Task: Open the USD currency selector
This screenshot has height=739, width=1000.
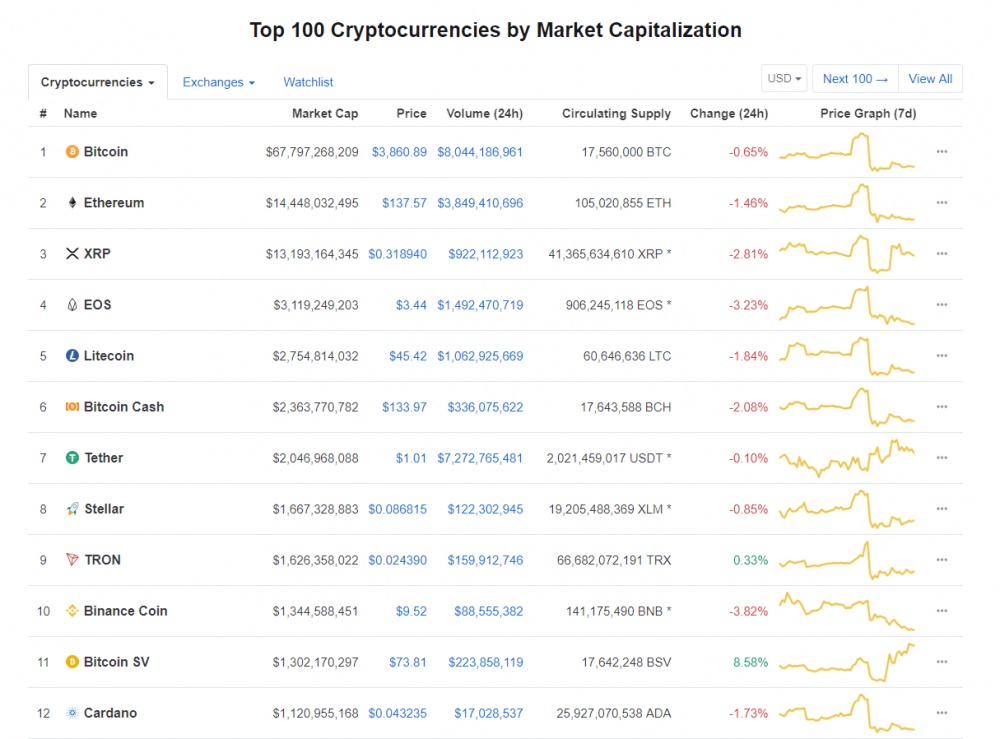Action: [784, 78]
